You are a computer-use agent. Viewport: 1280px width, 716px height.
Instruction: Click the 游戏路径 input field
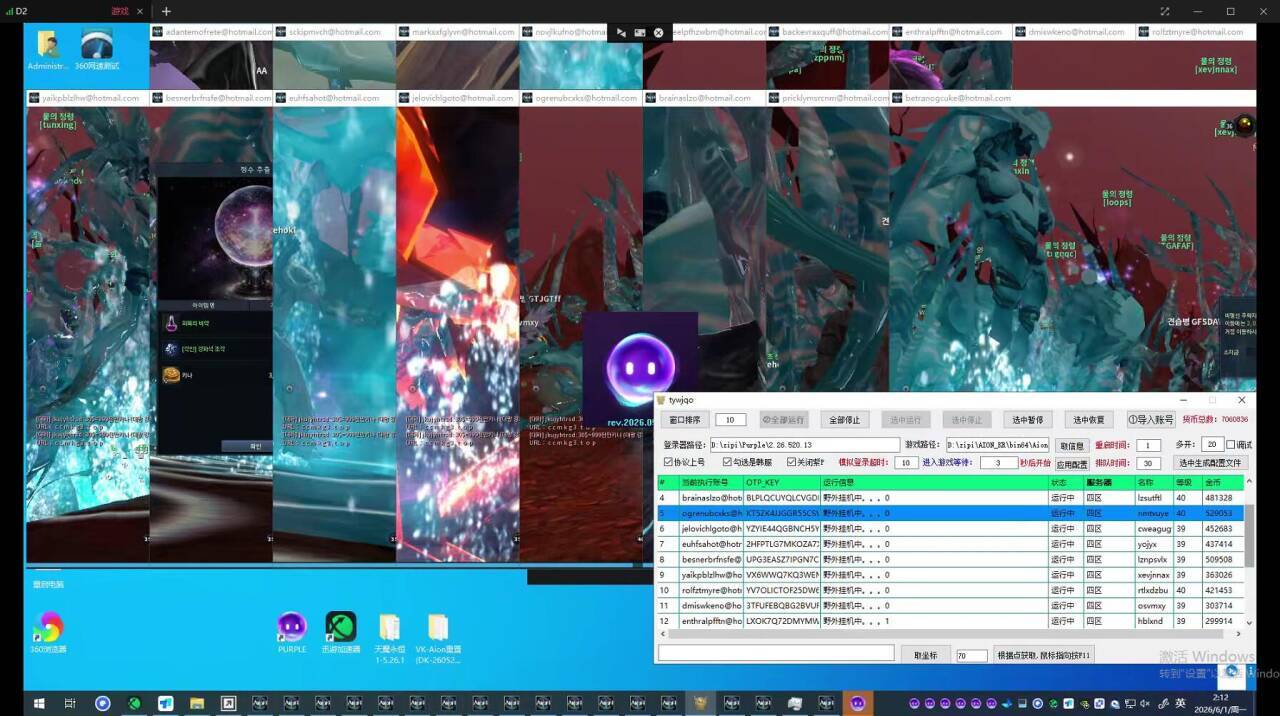tap(998, 445)
